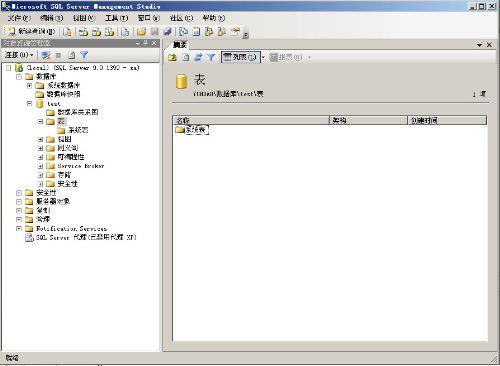Open the Edit (编辑) menu
This screenshot has height=366, width=500.
click(51, 18)
